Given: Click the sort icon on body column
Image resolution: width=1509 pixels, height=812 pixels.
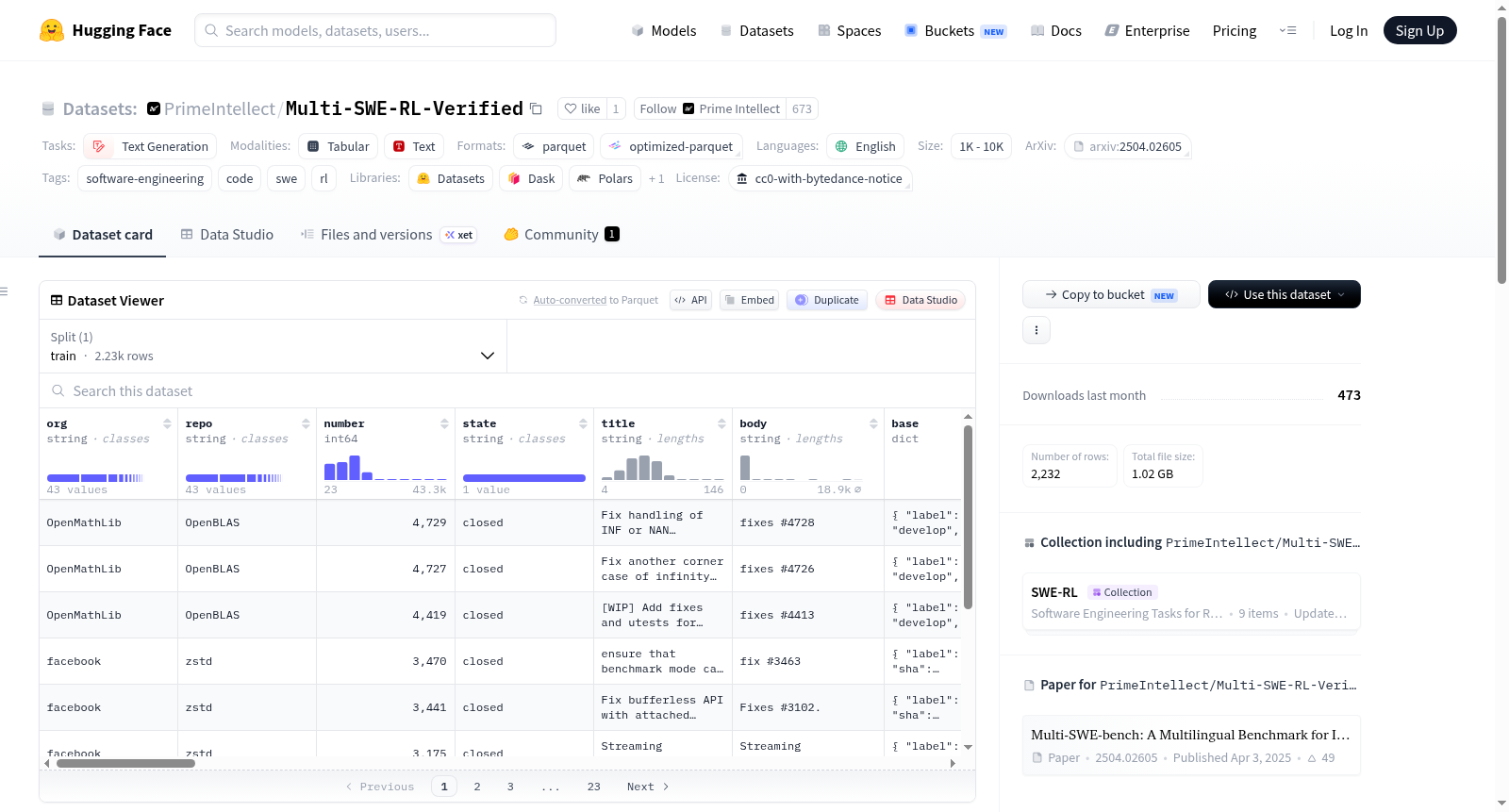Looking at the screenshot, I should [873, 423].
